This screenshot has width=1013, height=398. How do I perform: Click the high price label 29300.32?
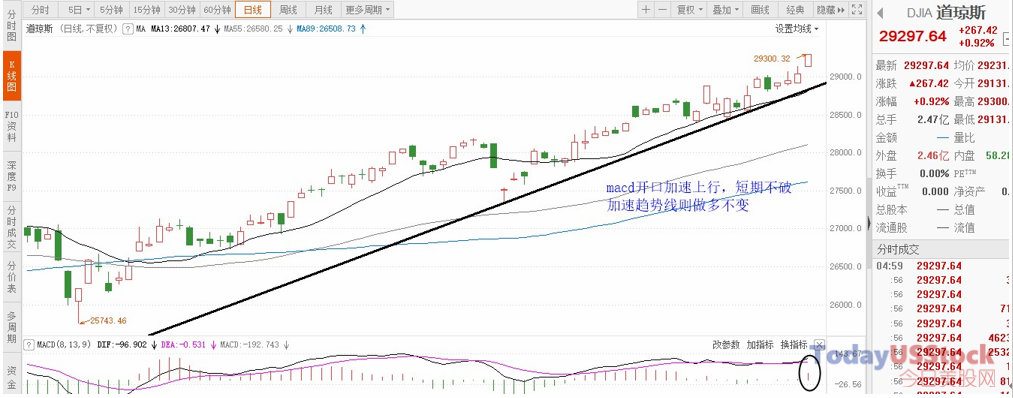point(772,59)
